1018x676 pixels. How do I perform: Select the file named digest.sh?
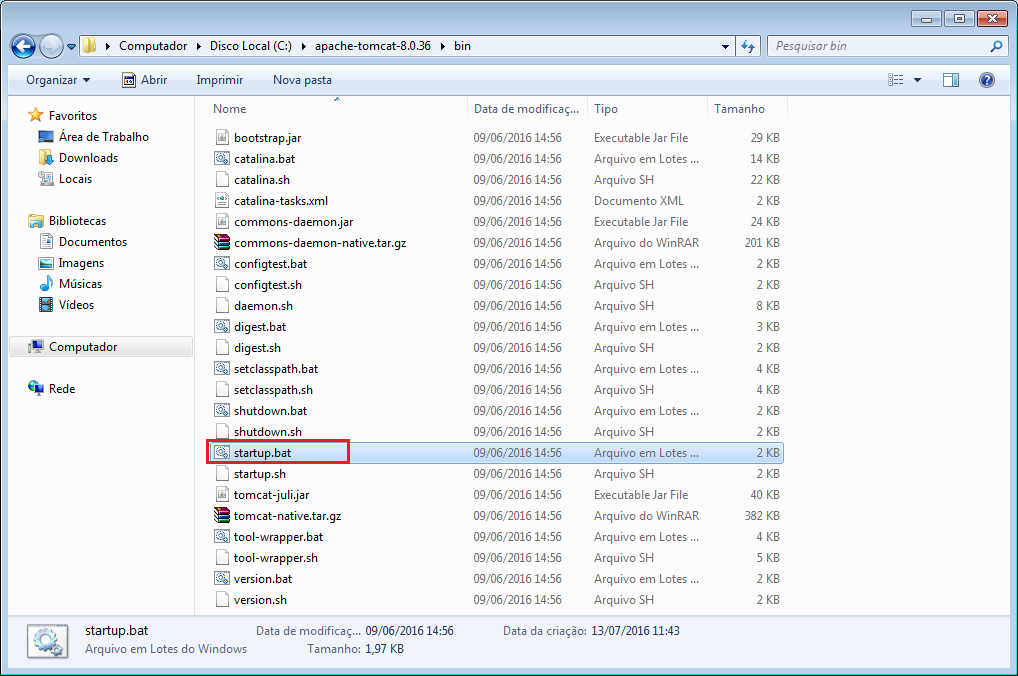pyautogui.click(x=257, y=348)
